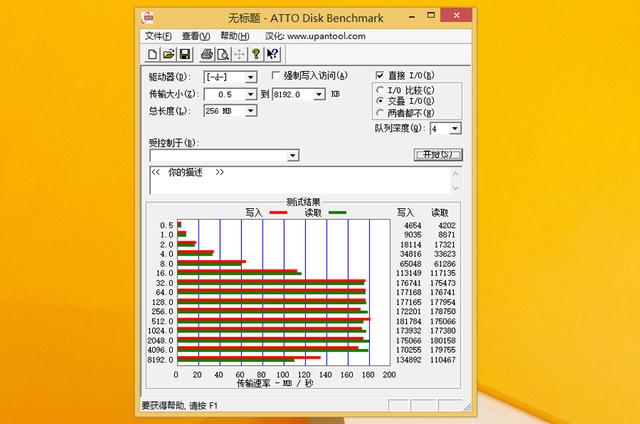Expand the maximum transfer size 8192.0 dropdown

(319, 94)
